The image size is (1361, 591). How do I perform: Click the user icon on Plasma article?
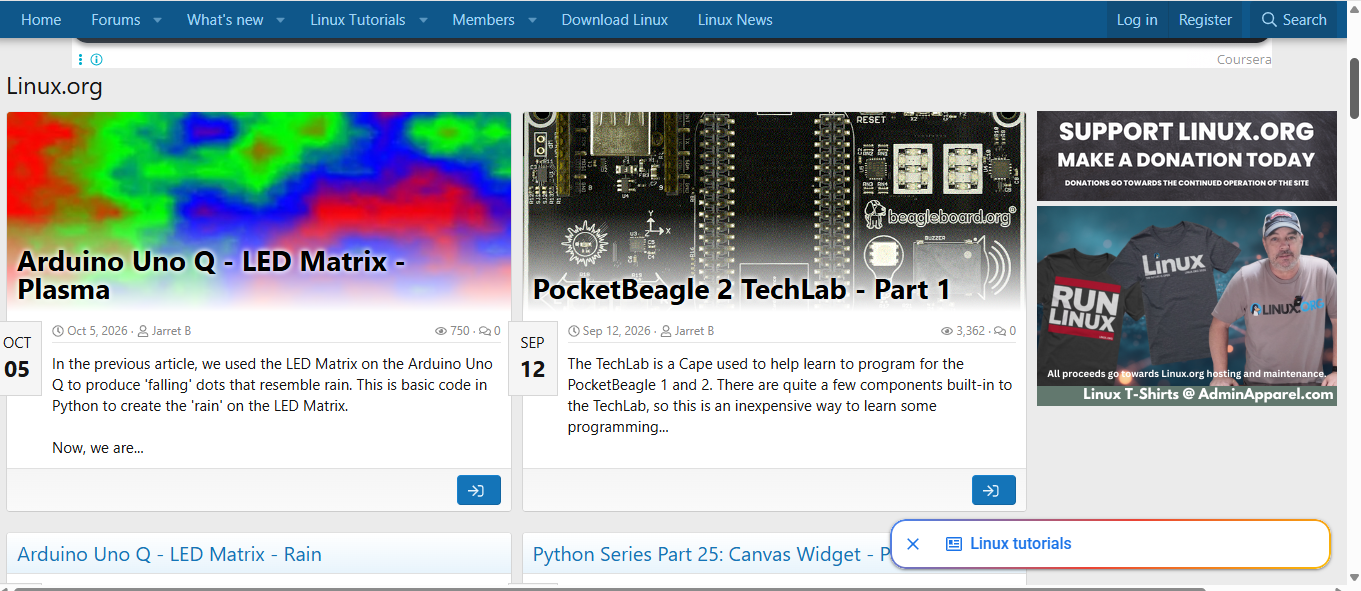coord(143,331)
